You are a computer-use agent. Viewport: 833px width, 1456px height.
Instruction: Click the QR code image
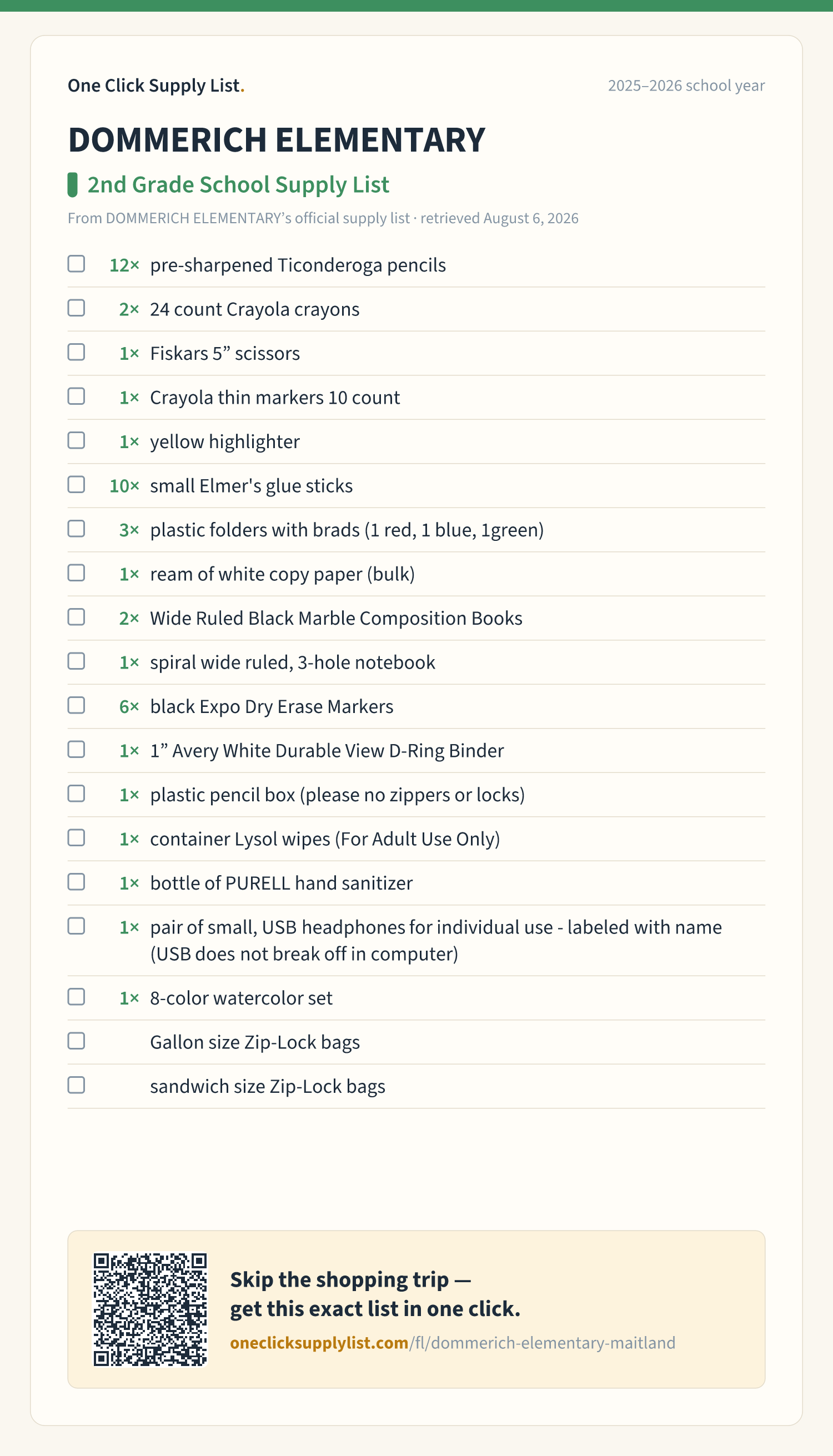tap(150, 1309)
